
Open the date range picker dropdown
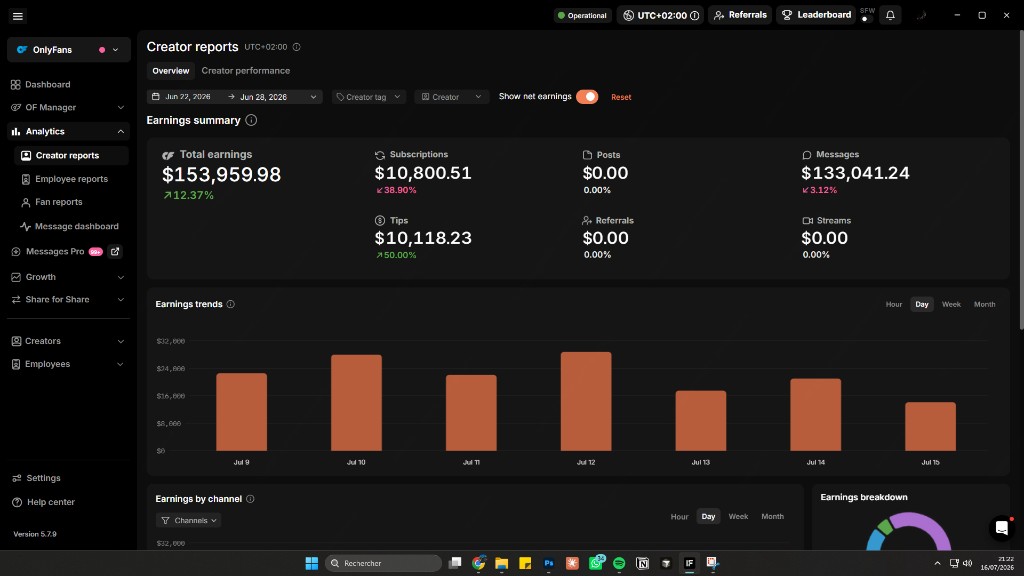[x=234, y=97]
